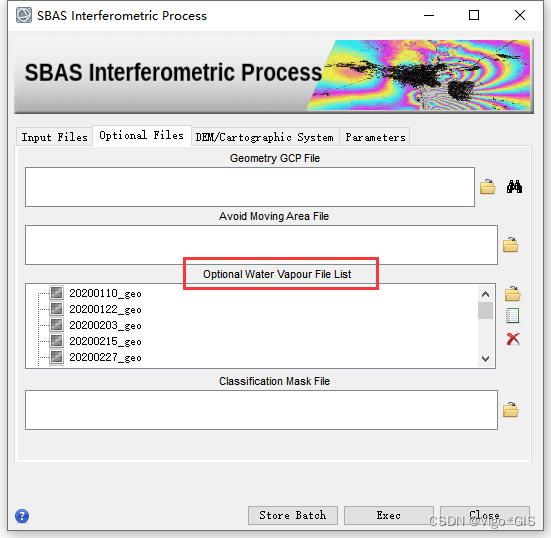Click file icon of 20200122_geo
This screenshot has height=538, width=551.
pos(57,309)
